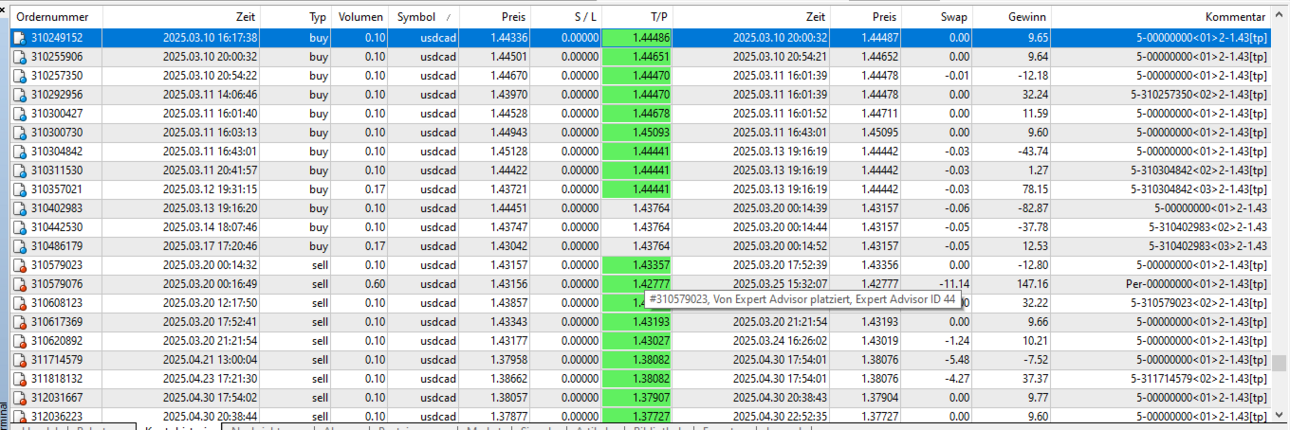Click the sell icon of order 311818132

pyautogui.click(x=19, y=379)
